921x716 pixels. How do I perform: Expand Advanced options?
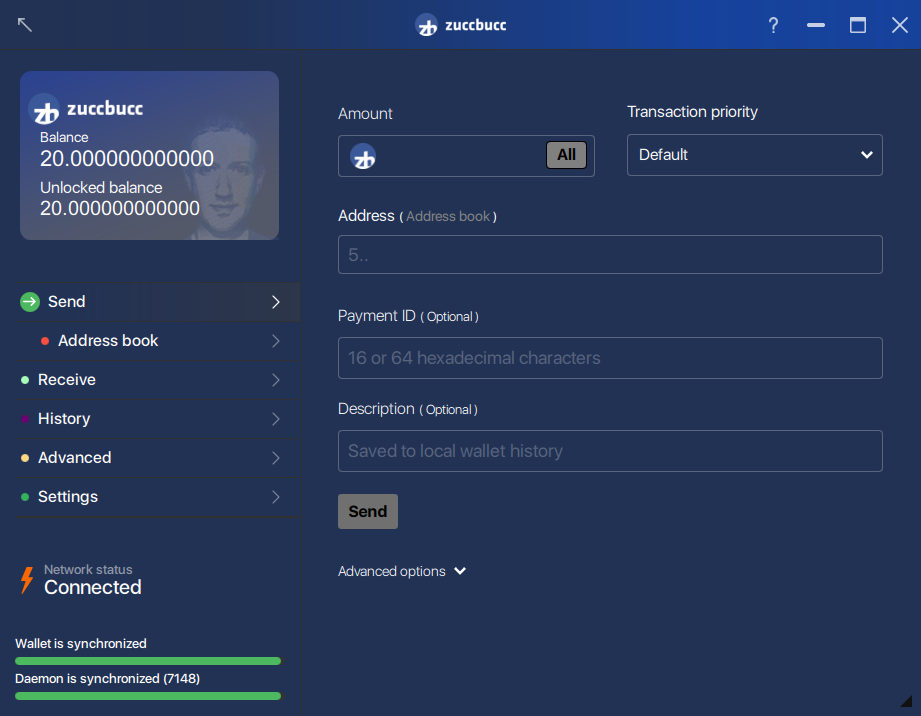point(402,572)
